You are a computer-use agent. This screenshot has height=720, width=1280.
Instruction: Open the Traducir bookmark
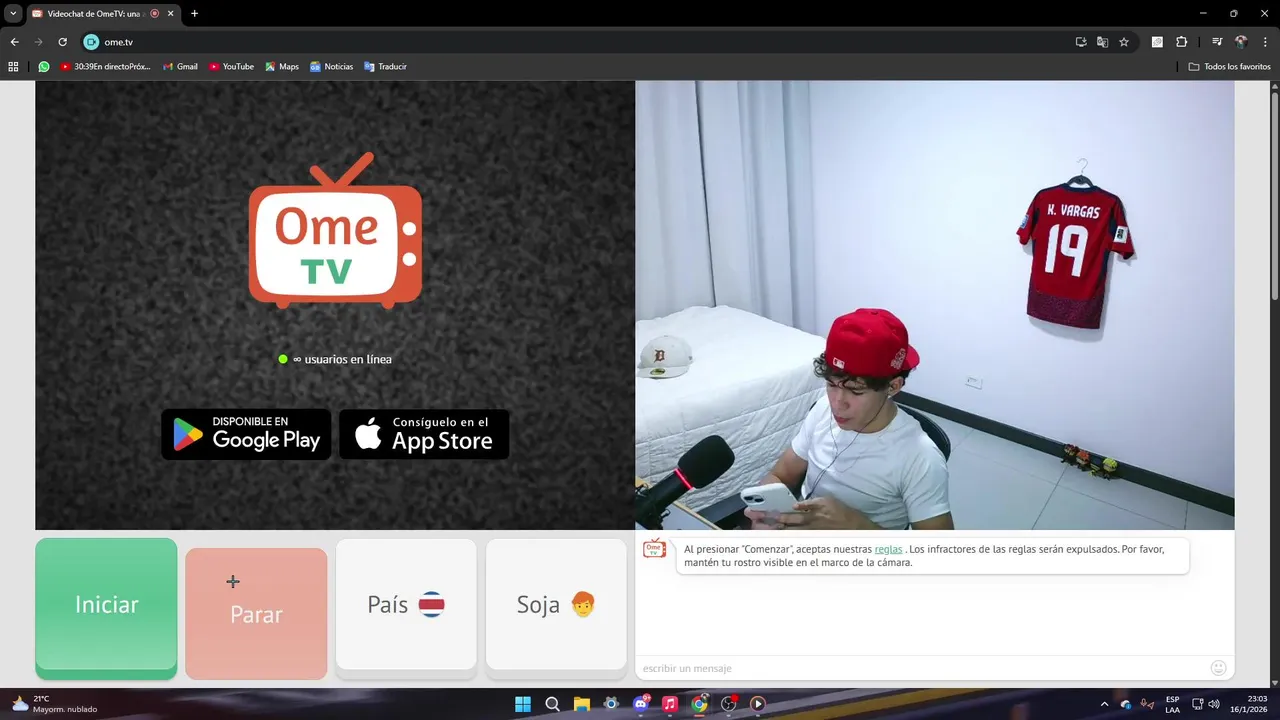[385, 67]
